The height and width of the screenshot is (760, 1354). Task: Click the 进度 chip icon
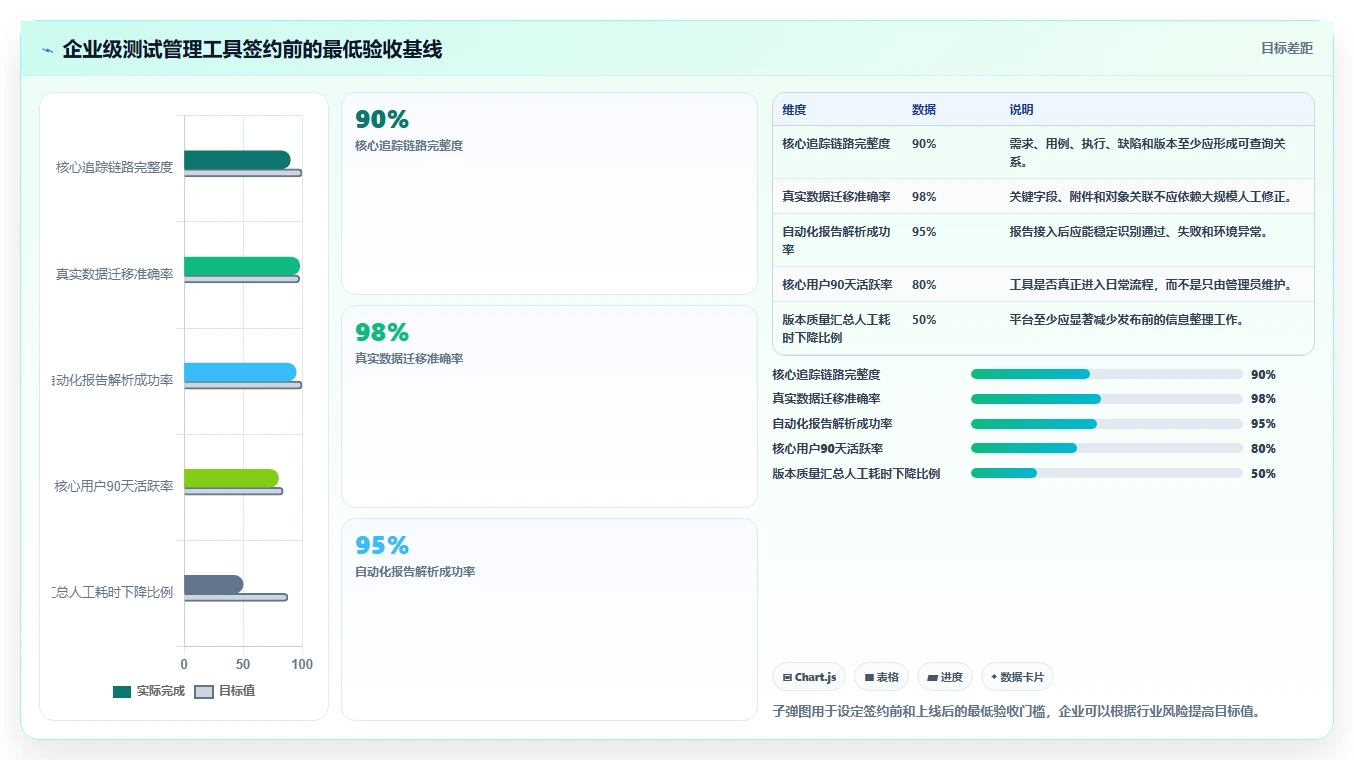click(x=933, y=677)
